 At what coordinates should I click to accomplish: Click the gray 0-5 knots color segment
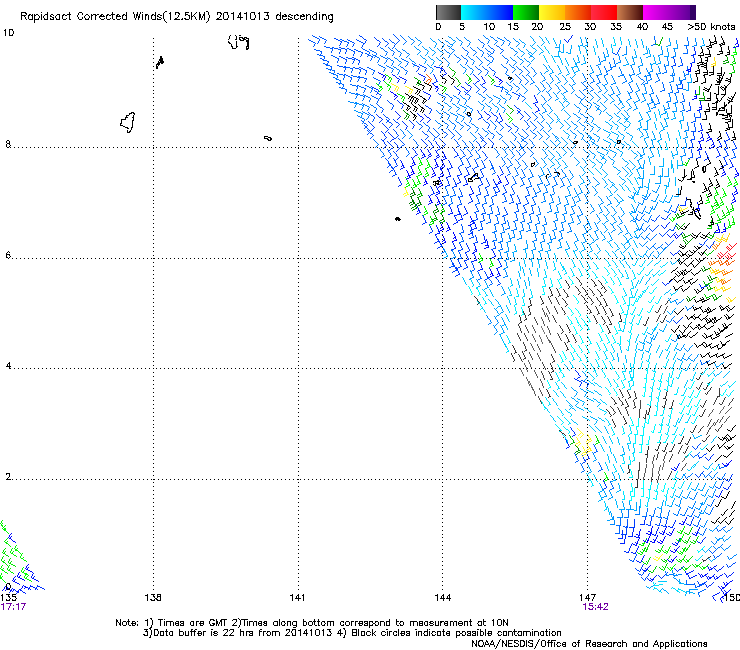(448, 12)
